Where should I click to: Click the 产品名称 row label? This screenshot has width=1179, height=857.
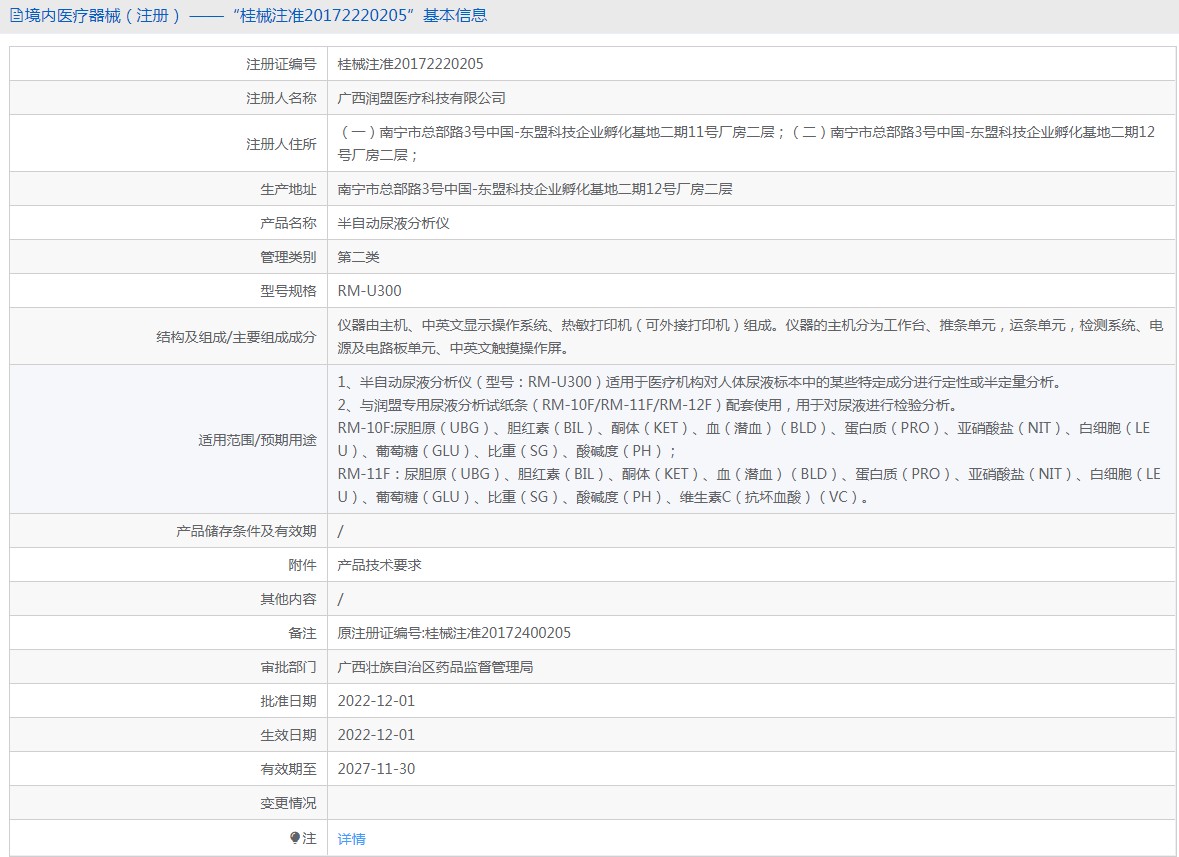pyautogui.click(x=289, y=223)
